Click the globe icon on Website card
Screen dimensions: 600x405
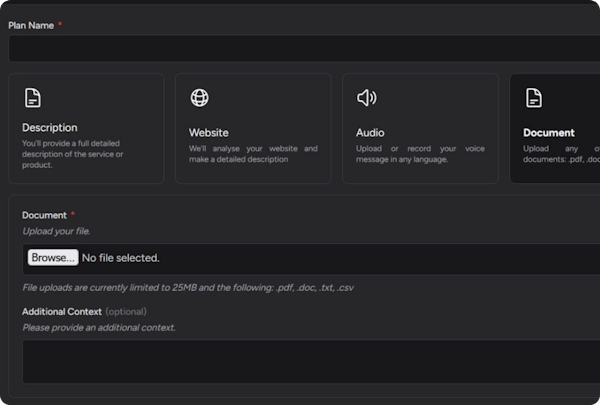point(200,98)
